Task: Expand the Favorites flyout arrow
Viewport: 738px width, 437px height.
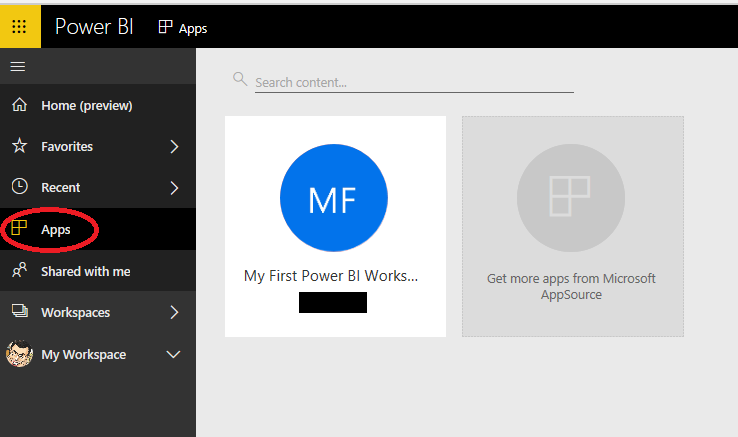Action: 174,146
